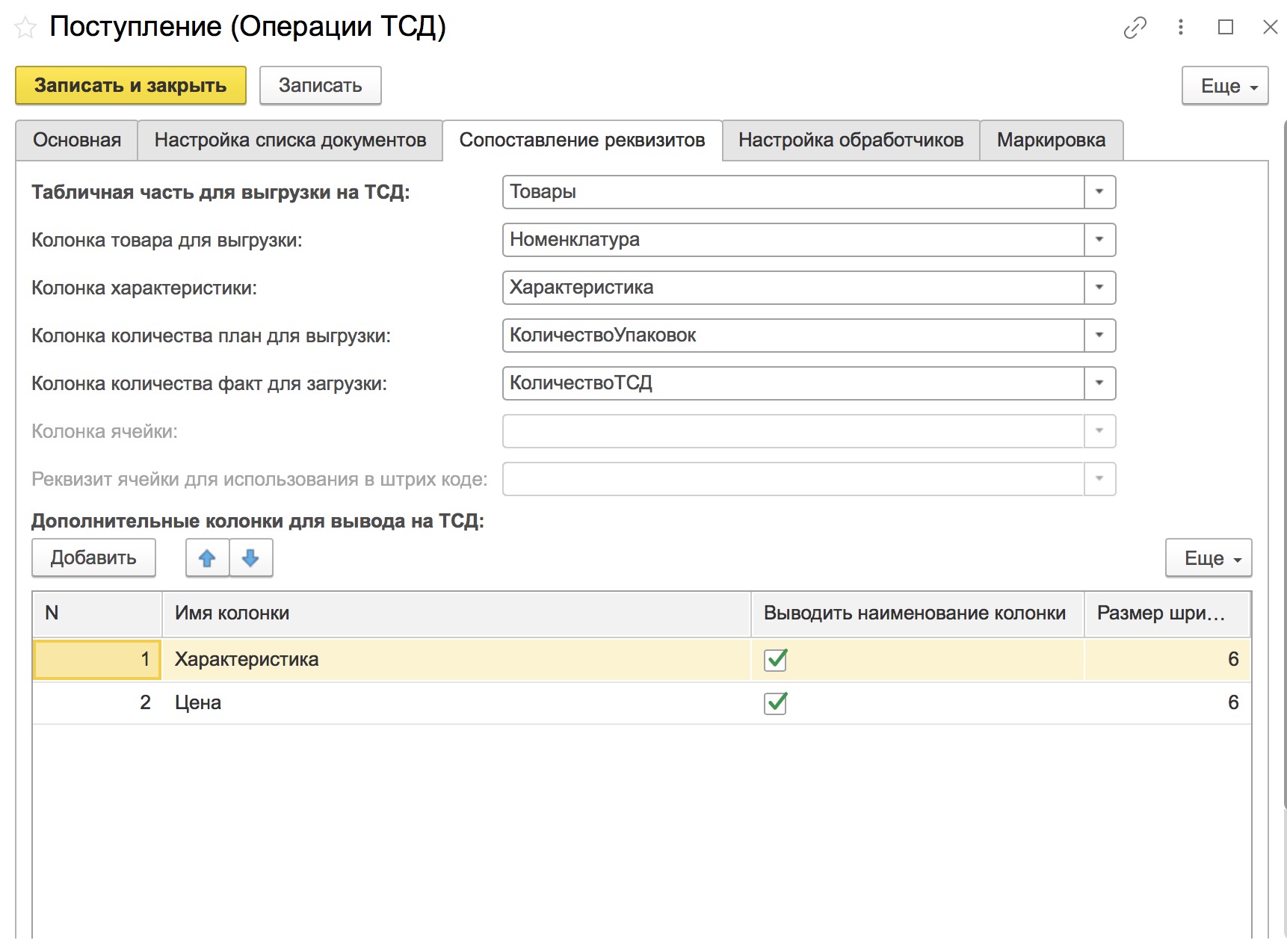1287x952 pixels.
Task: Click the Имя колонки column header
Action: tap(457, 613)
